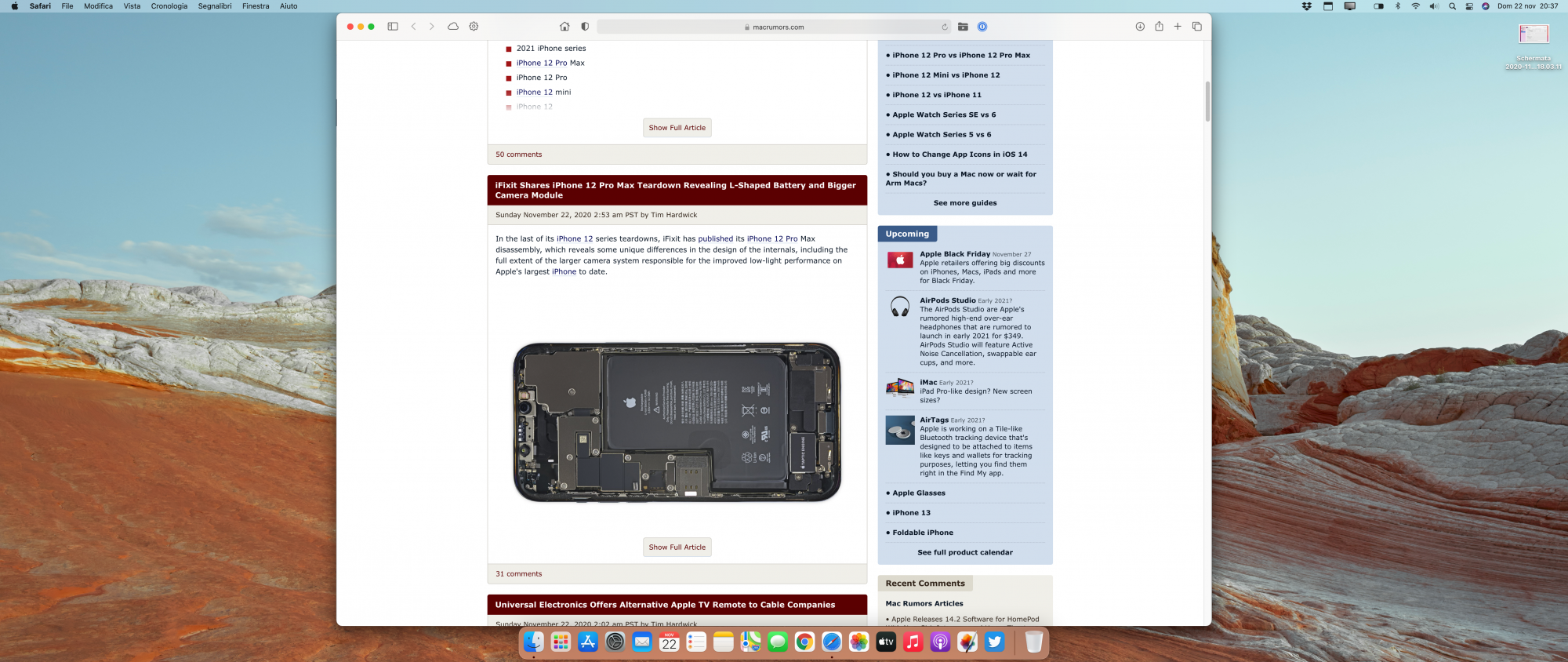
Task: Open iPhone 12 Pro vs iPhone 12 Pro Max guide
Action: pyautogui.click(x=961, y=56)
